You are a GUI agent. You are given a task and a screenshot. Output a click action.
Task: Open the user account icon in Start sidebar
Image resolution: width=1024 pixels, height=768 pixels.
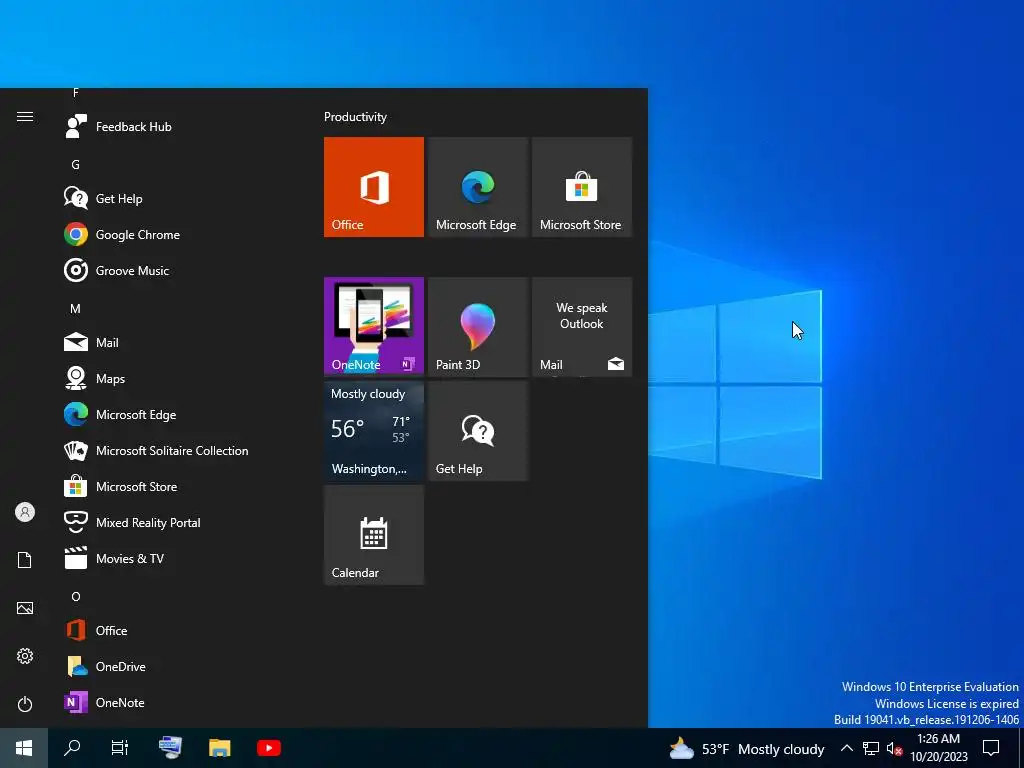[25, 512]
